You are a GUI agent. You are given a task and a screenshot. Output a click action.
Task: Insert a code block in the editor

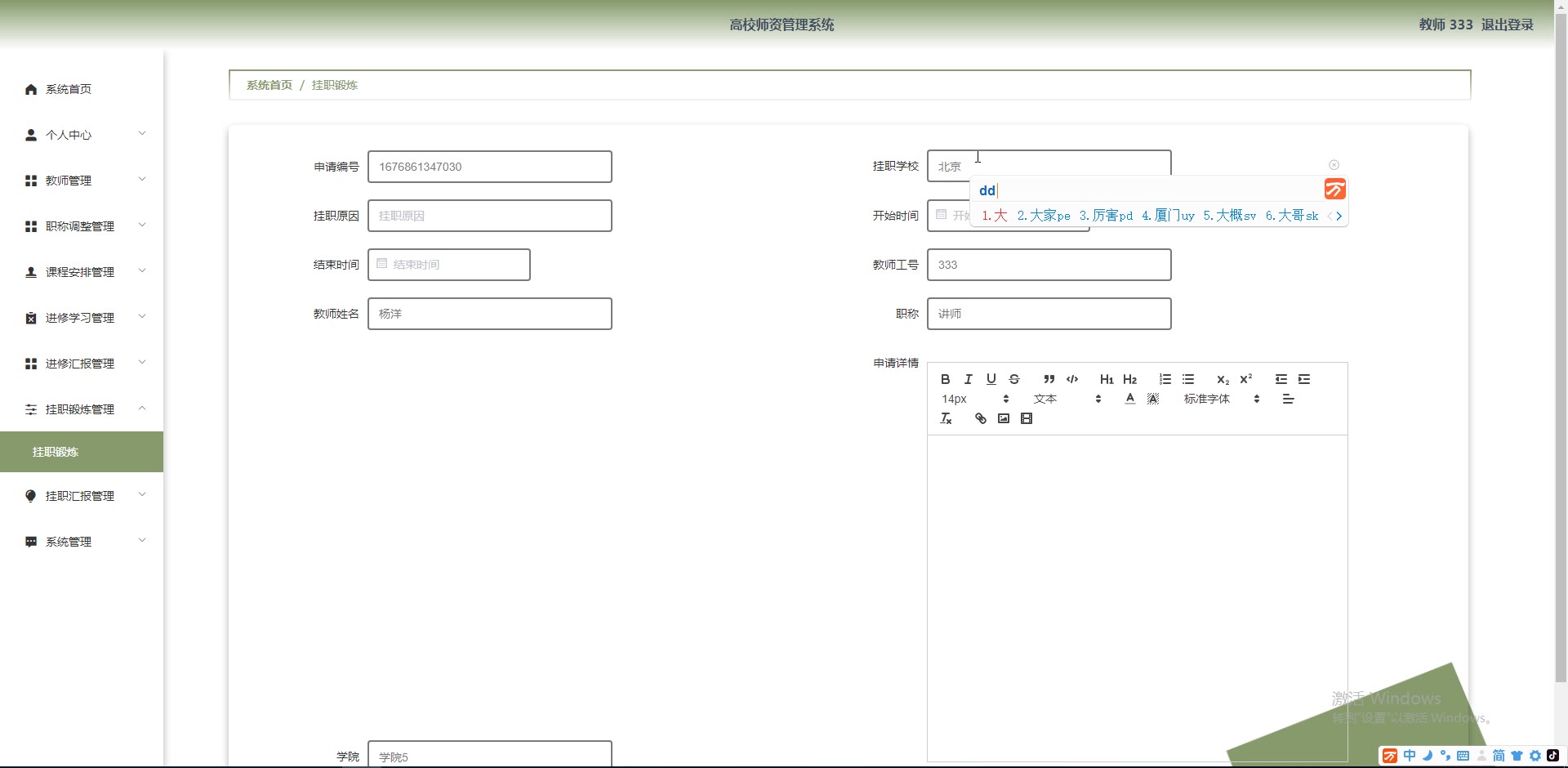1072,379
